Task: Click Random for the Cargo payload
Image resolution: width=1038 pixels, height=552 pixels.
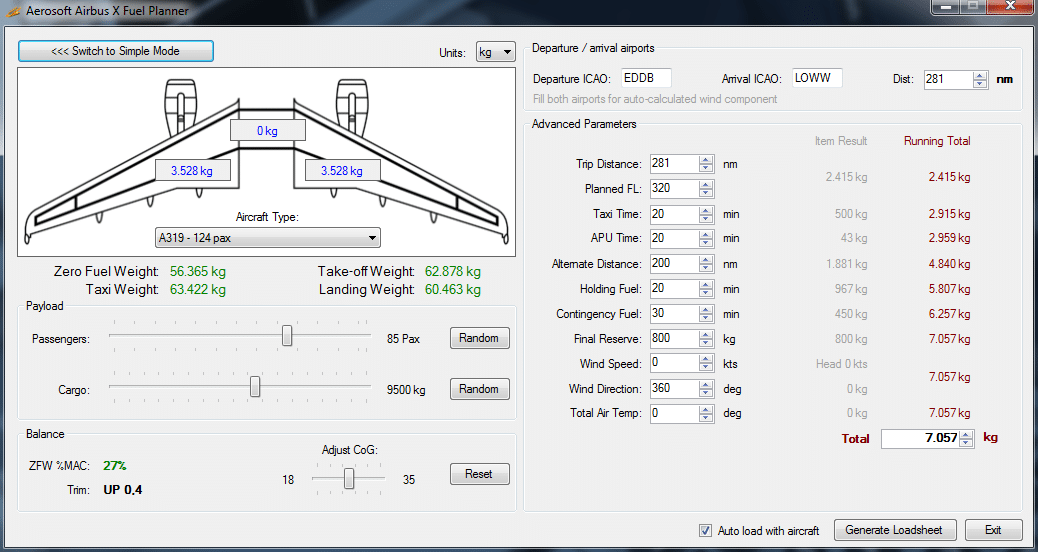Action: tap(479, 389)
